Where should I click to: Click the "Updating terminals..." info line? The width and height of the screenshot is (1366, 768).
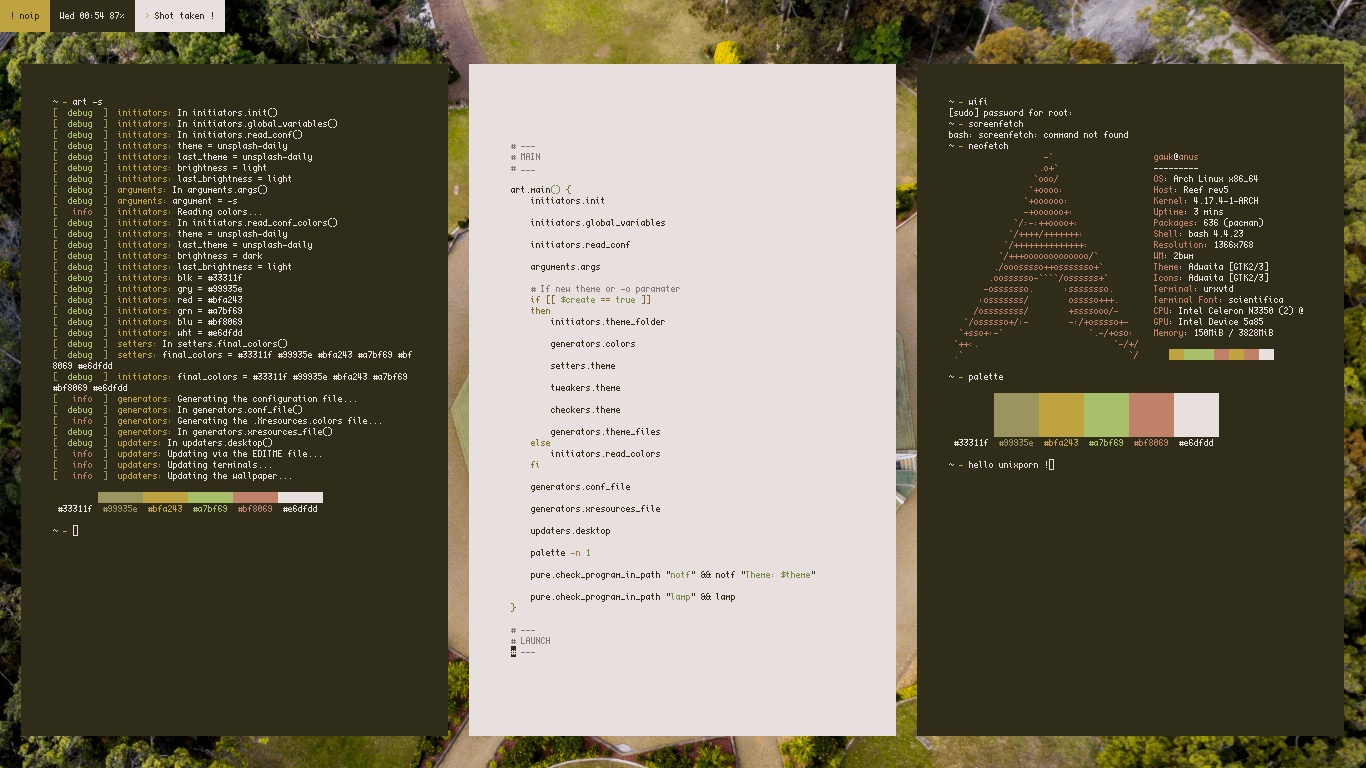pyautogui.click(x=220, y=465)
